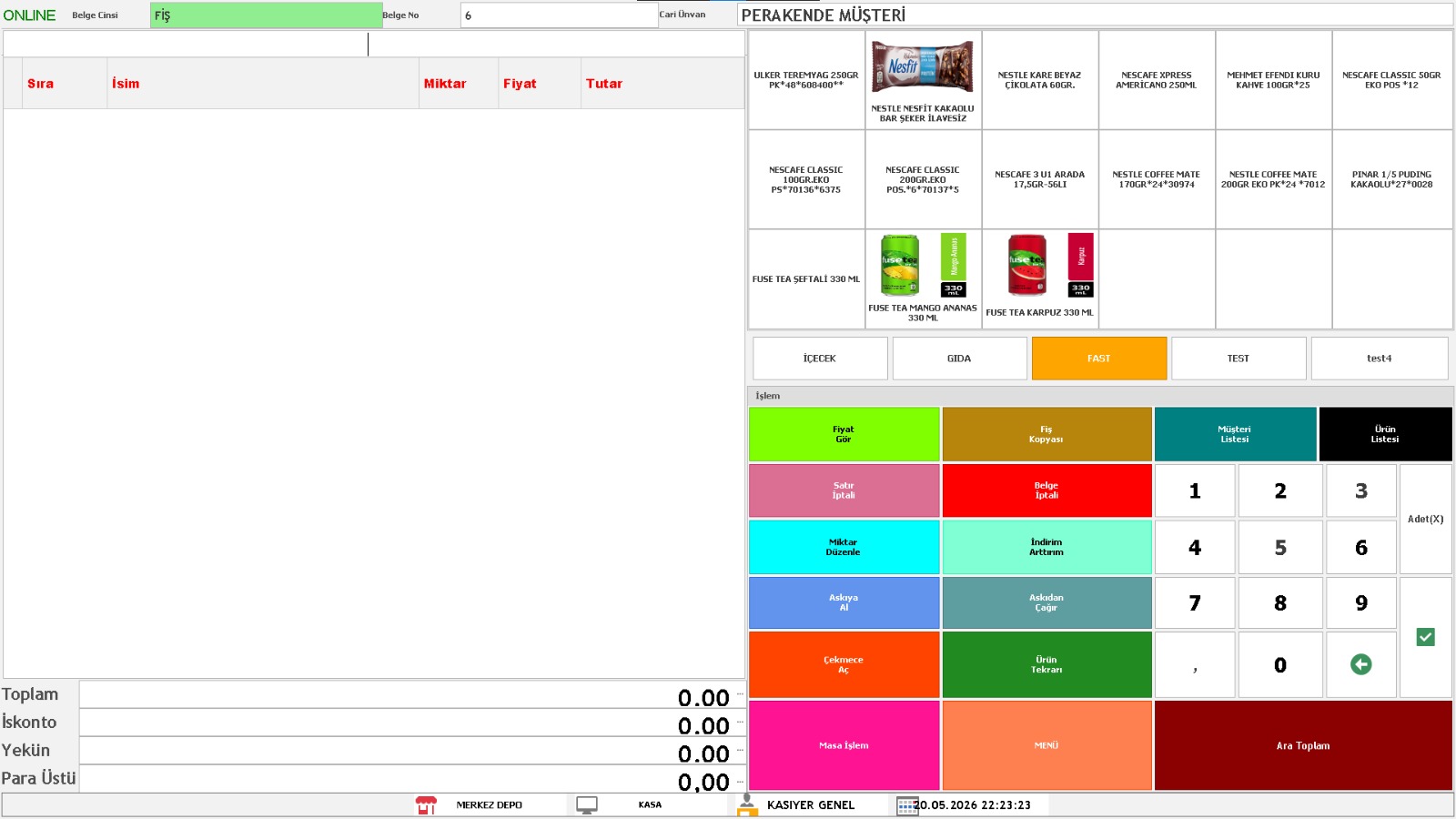Image resolution: width=1456 pixels, height=819 pixels.
Task: Add Nestle Coffee Mate 200GR Eko
Action: [1273, 179]
